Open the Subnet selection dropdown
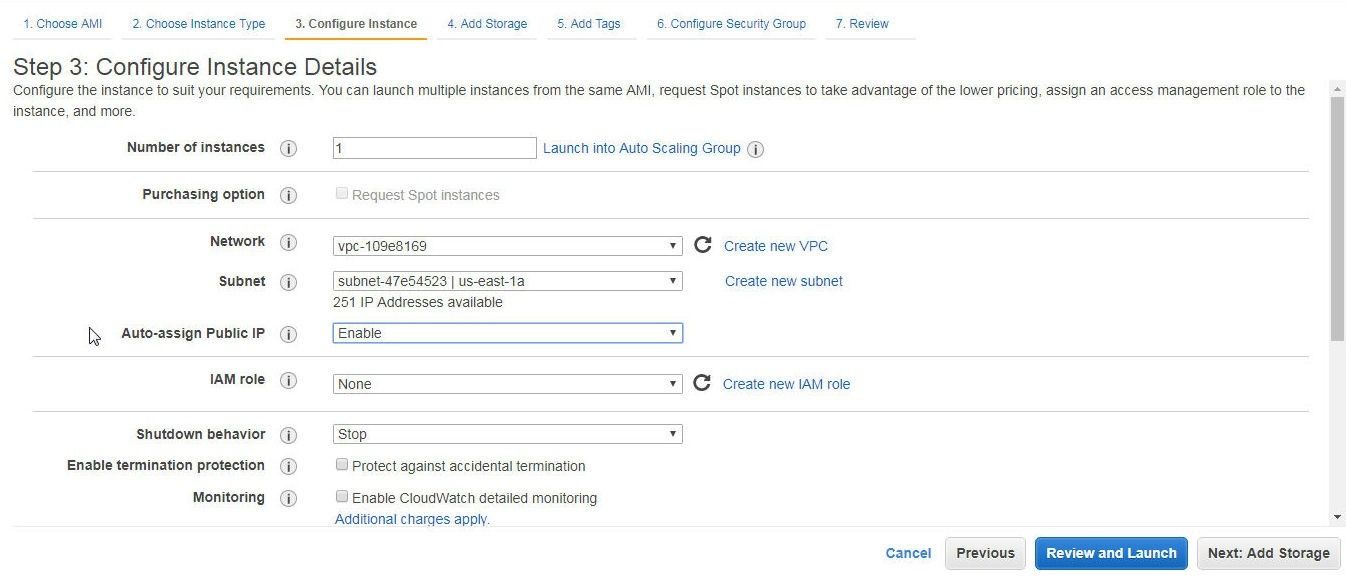 508,281
